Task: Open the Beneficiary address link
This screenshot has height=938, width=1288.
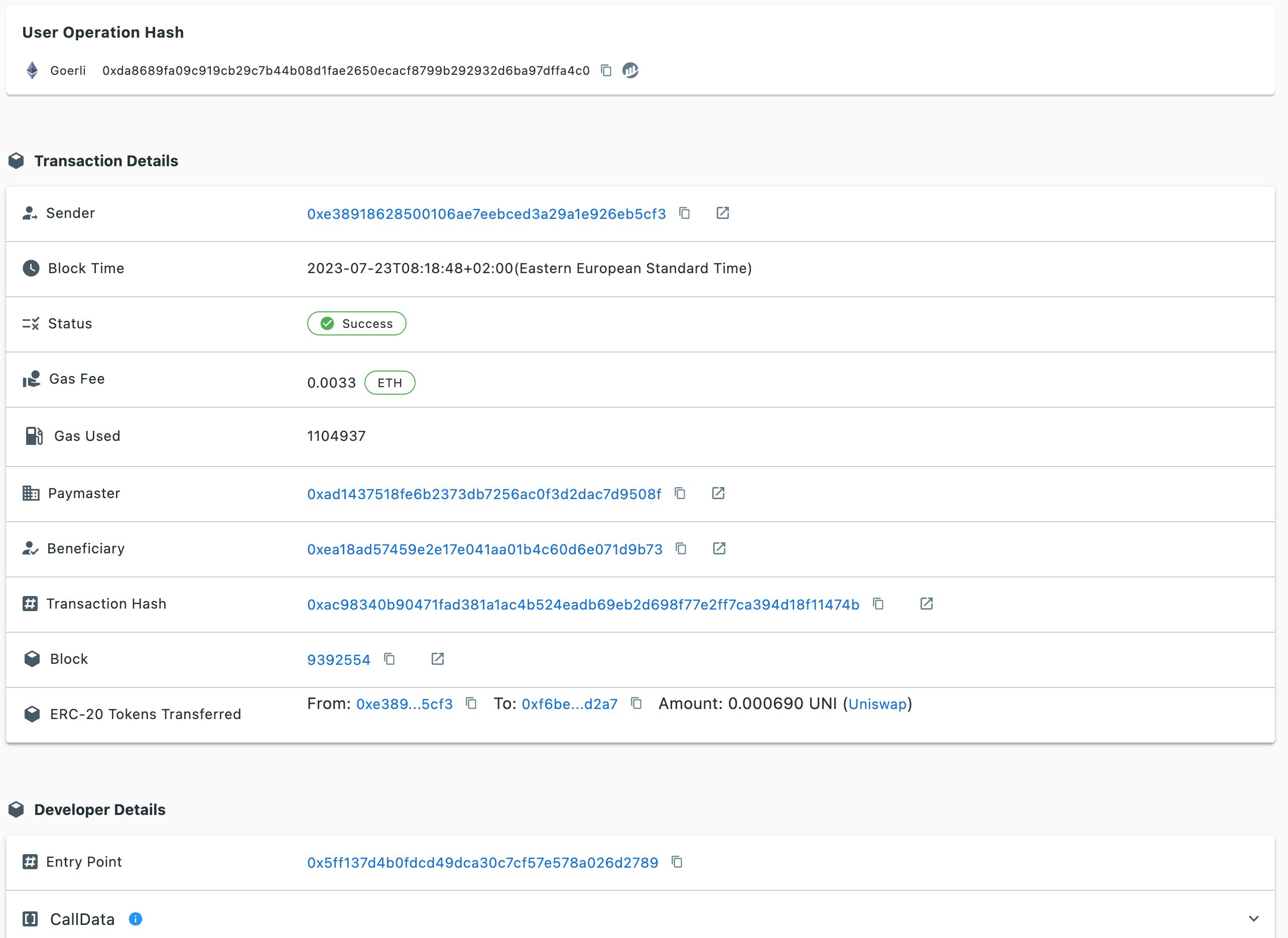Action: click(484, 549)
